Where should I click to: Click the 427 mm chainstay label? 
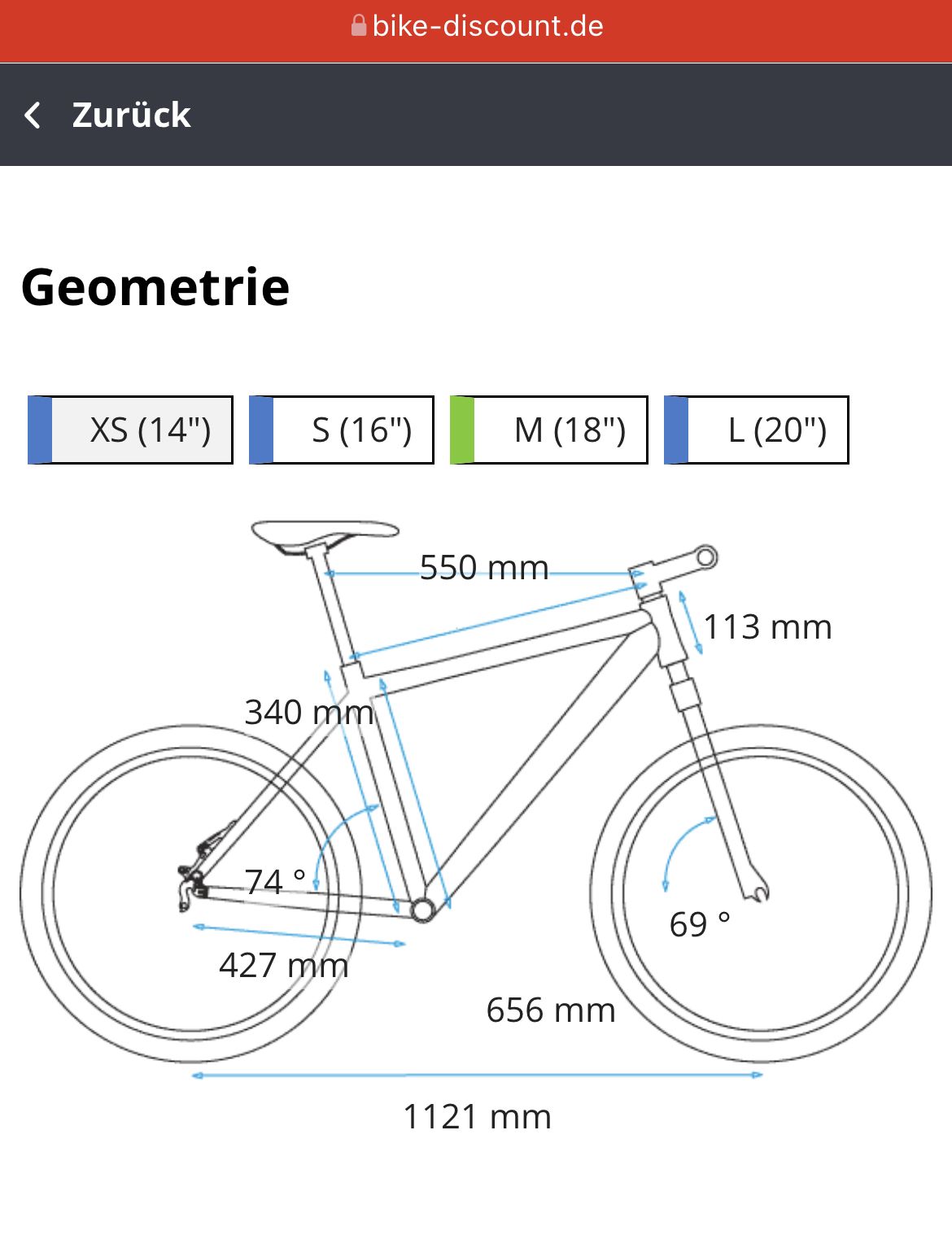tap(283, 966)
